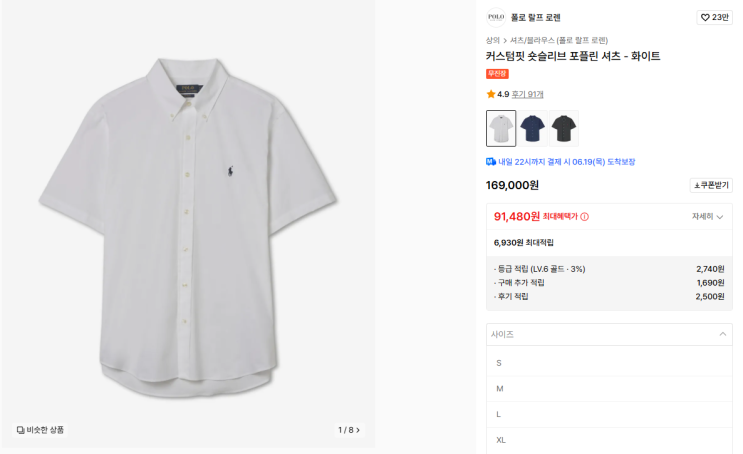Click the info icon beside 최대혜택가

click(585, 216)
